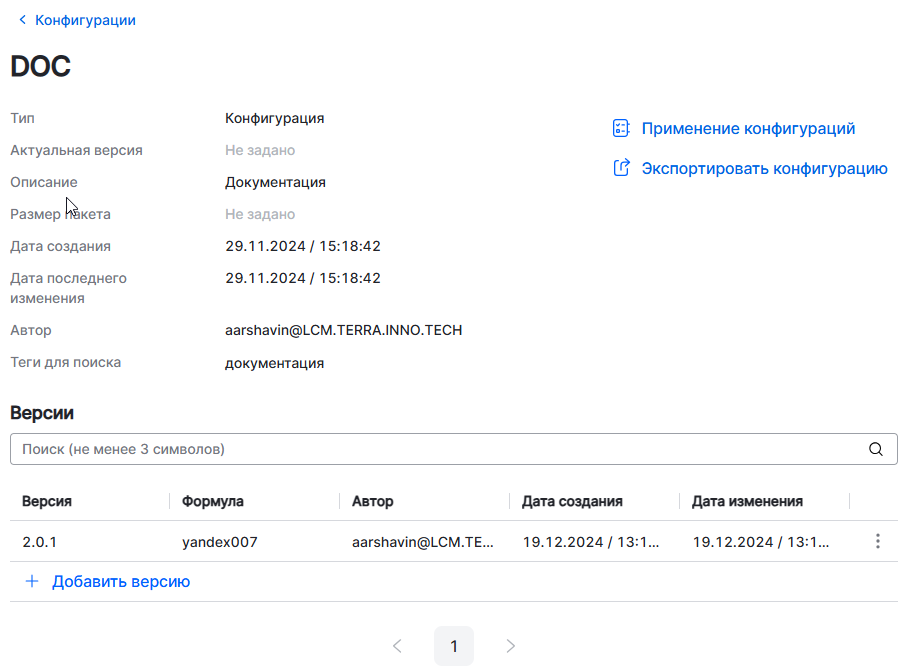Click the export icon for Экспортировать конфигурацию
The width and height of the screenshot is (909, 670).
[x=621, y=169]
